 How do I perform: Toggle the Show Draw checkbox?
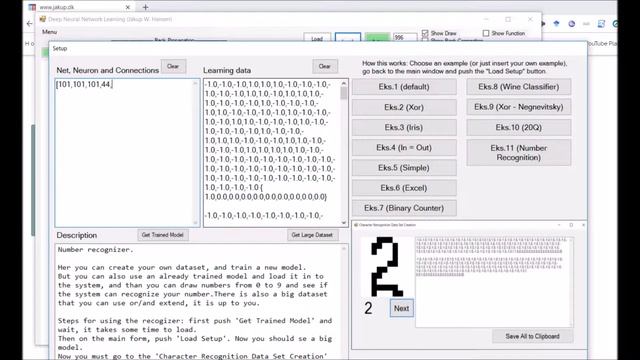[x=425, y=33]
